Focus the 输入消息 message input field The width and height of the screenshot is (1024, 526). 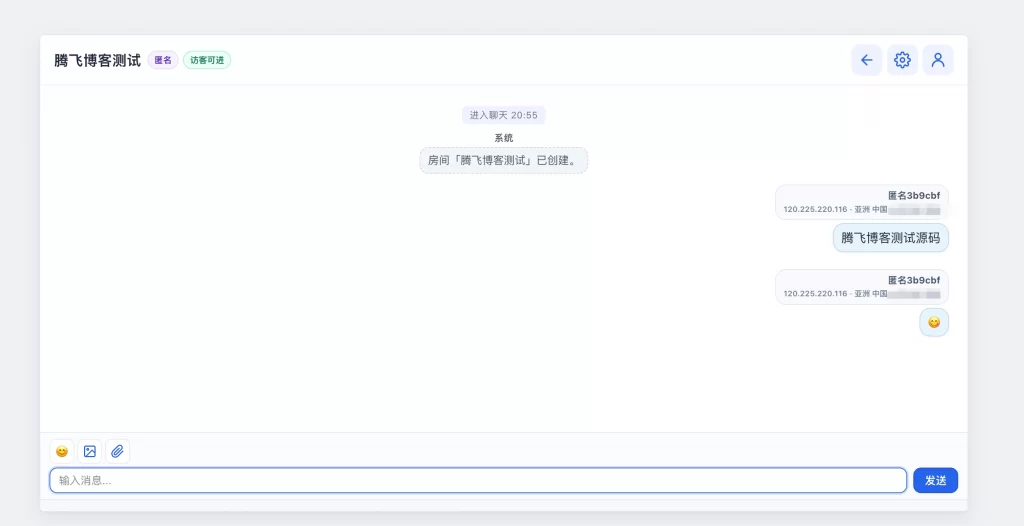point(478,480)
